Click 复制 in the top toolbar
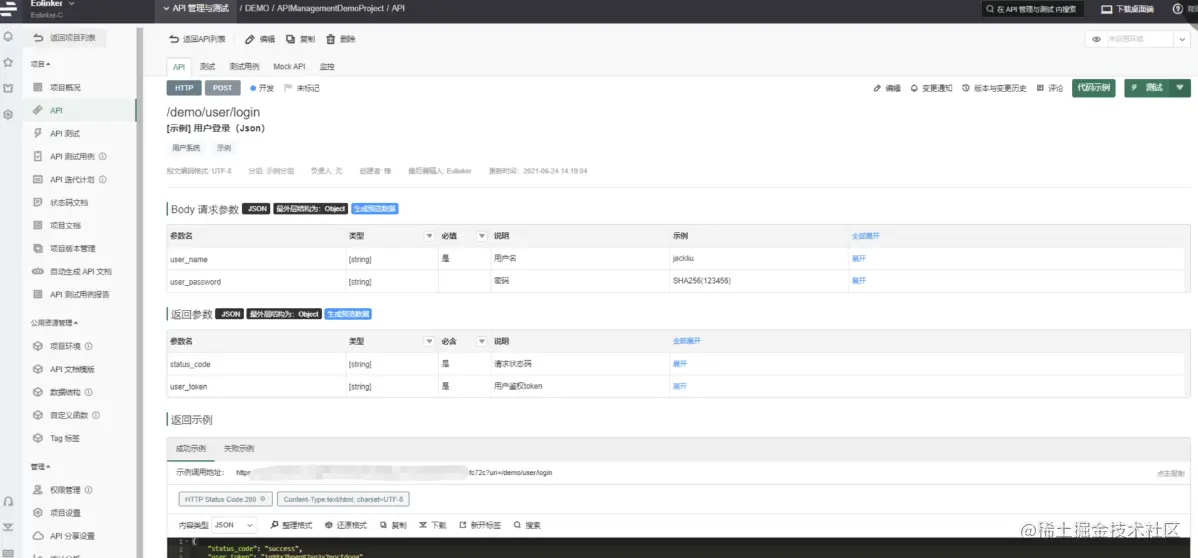This screenshot has height=558, width=1198. (x=300, y=39)
